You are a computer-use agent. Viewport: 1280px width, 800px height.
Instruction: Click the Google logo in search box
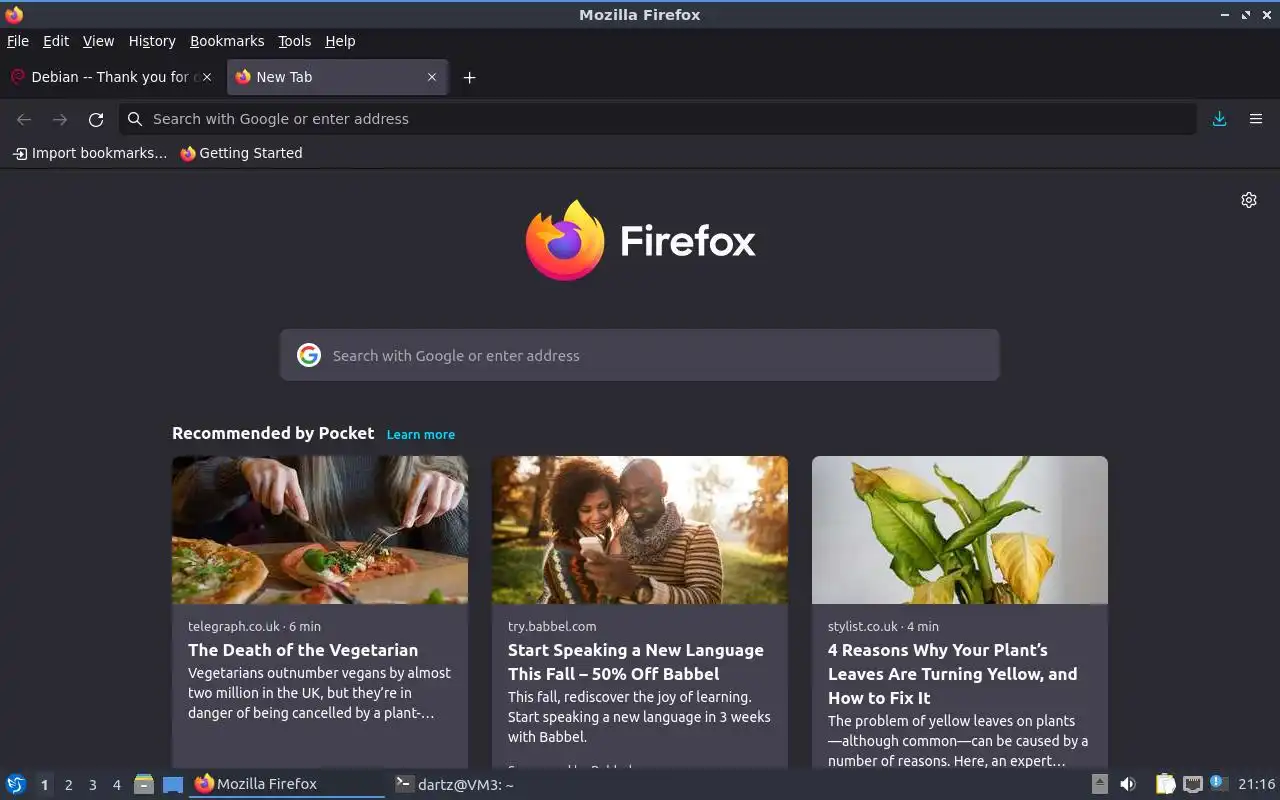pyautogui.click(x=309, y=355)
